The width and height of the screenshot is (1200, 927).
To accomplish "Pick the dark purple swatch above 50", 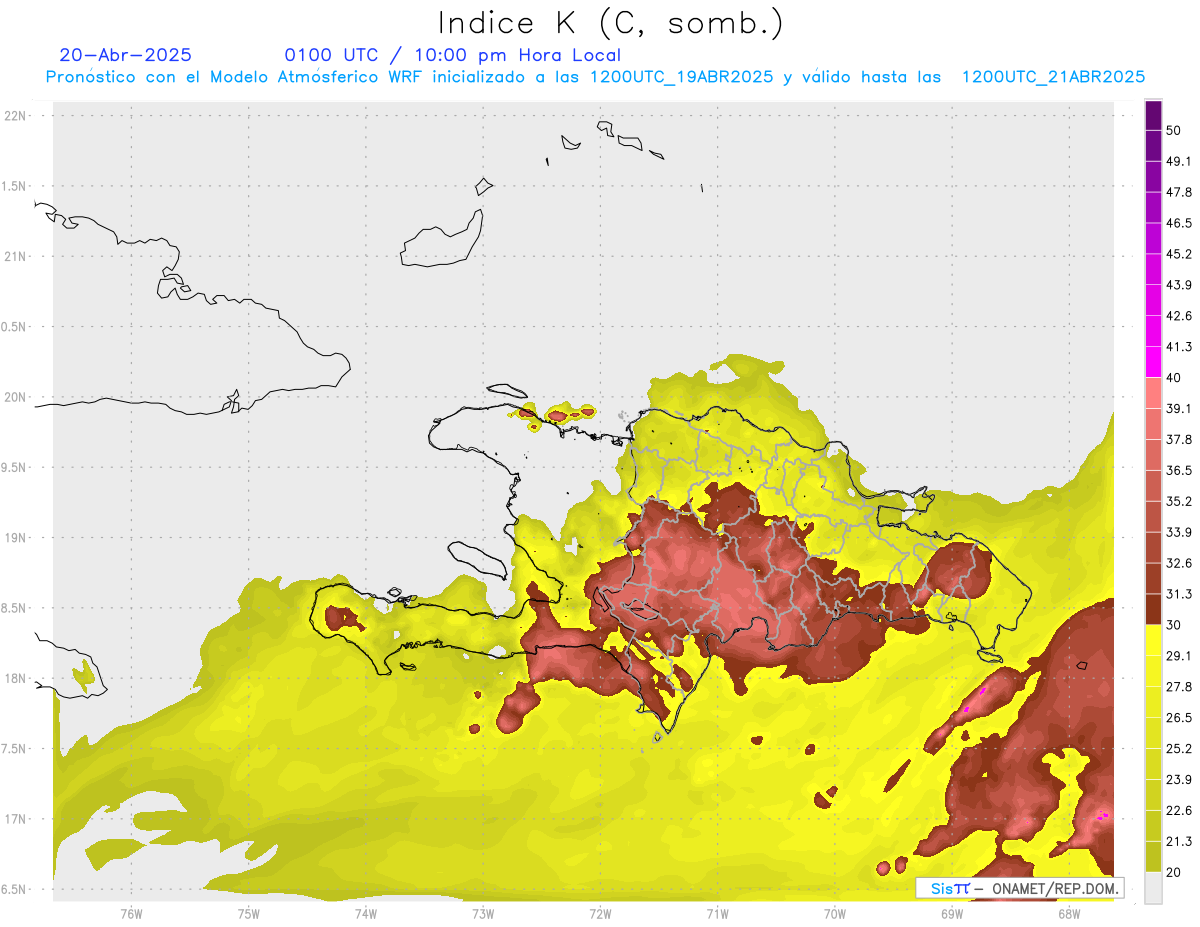I will pyautogui.click(x=1154, y=116).
